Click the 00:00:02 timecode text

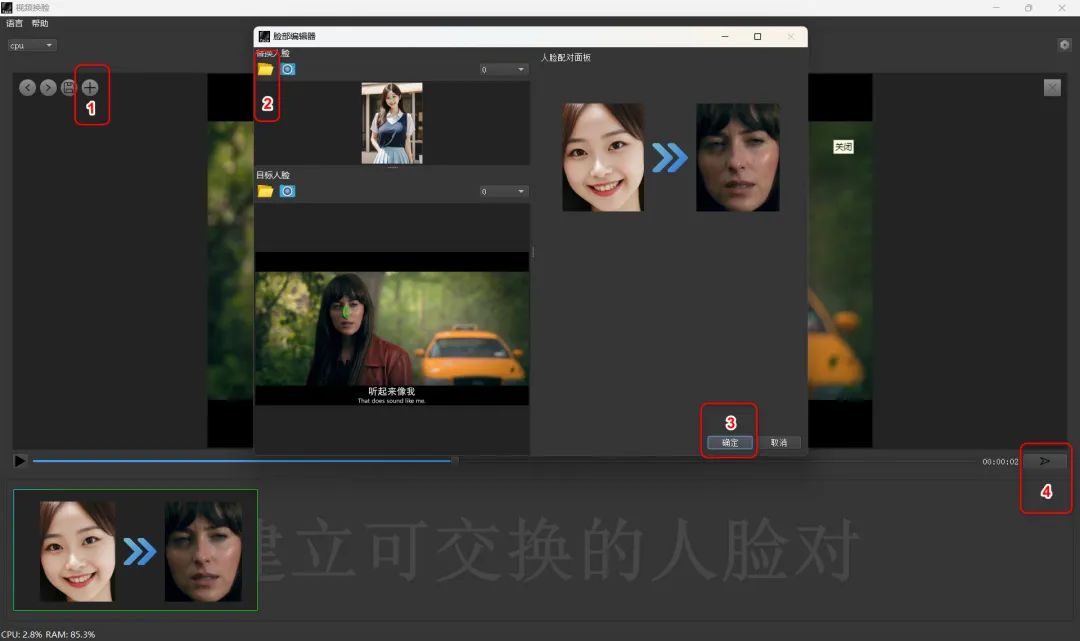coord(1000,462)
